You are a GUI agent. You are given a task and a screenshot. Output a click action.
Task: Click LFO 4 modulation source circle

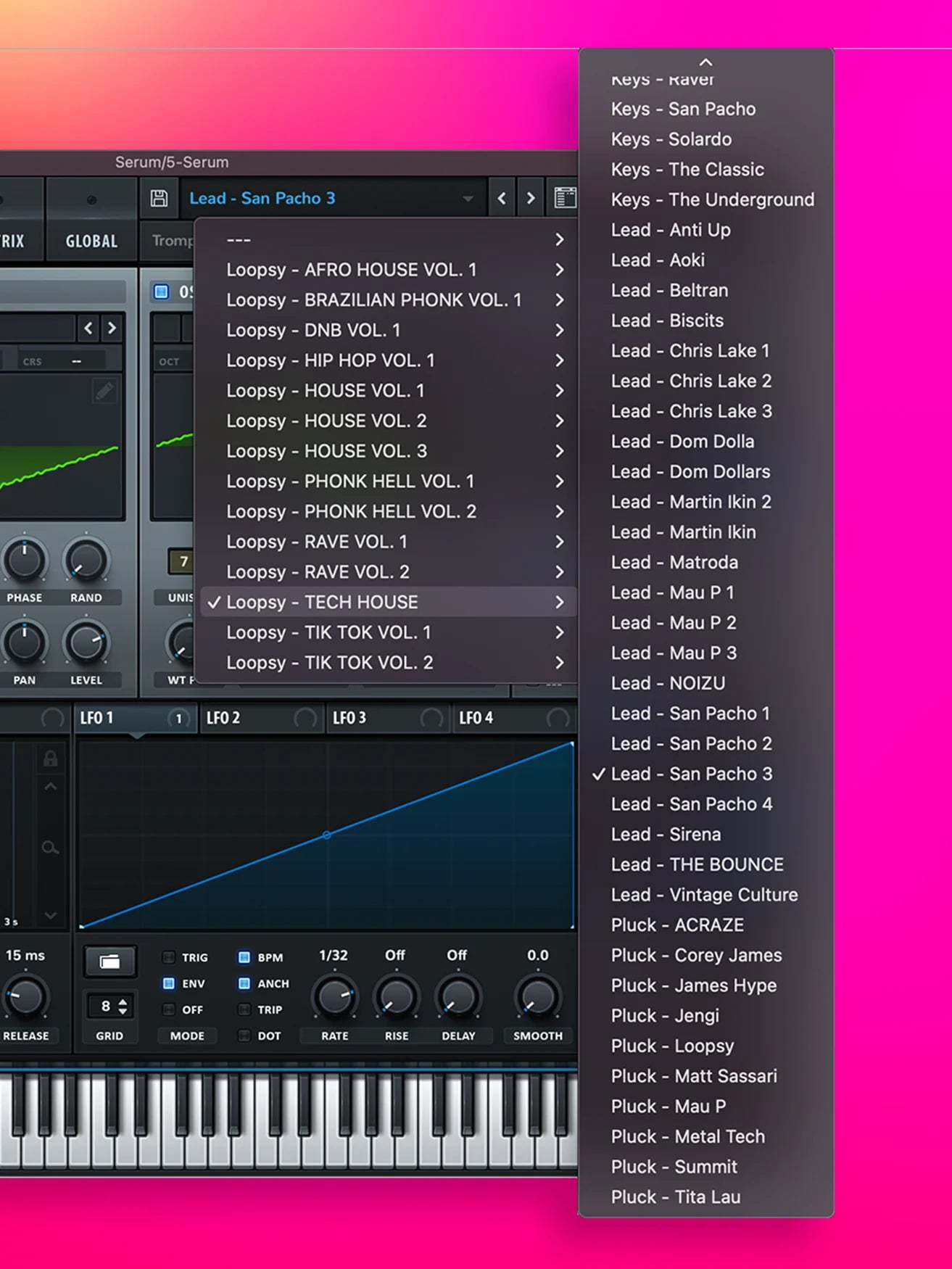point(558,718)
